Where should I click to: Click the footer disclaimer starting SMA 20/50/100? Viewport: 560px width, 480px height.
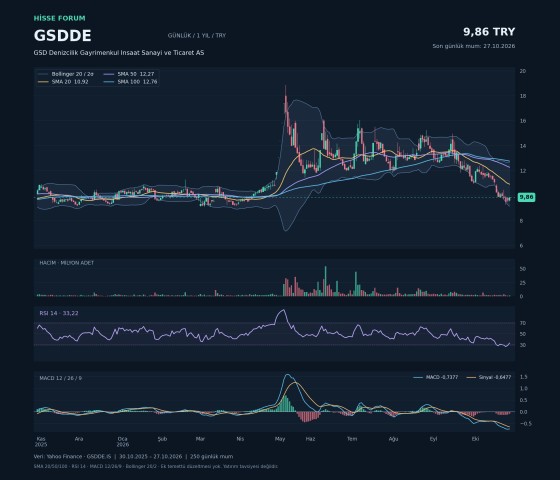(156, 466)
